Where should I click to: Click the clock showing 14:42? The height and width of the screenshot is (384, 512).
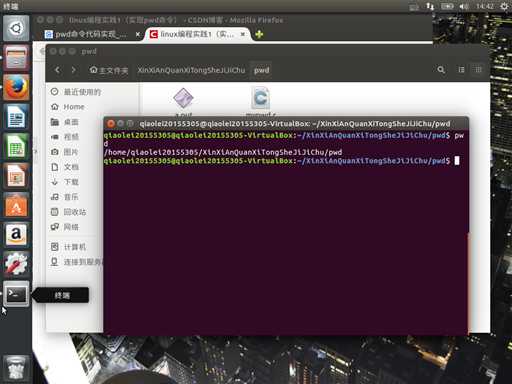(x=485, y=6)
